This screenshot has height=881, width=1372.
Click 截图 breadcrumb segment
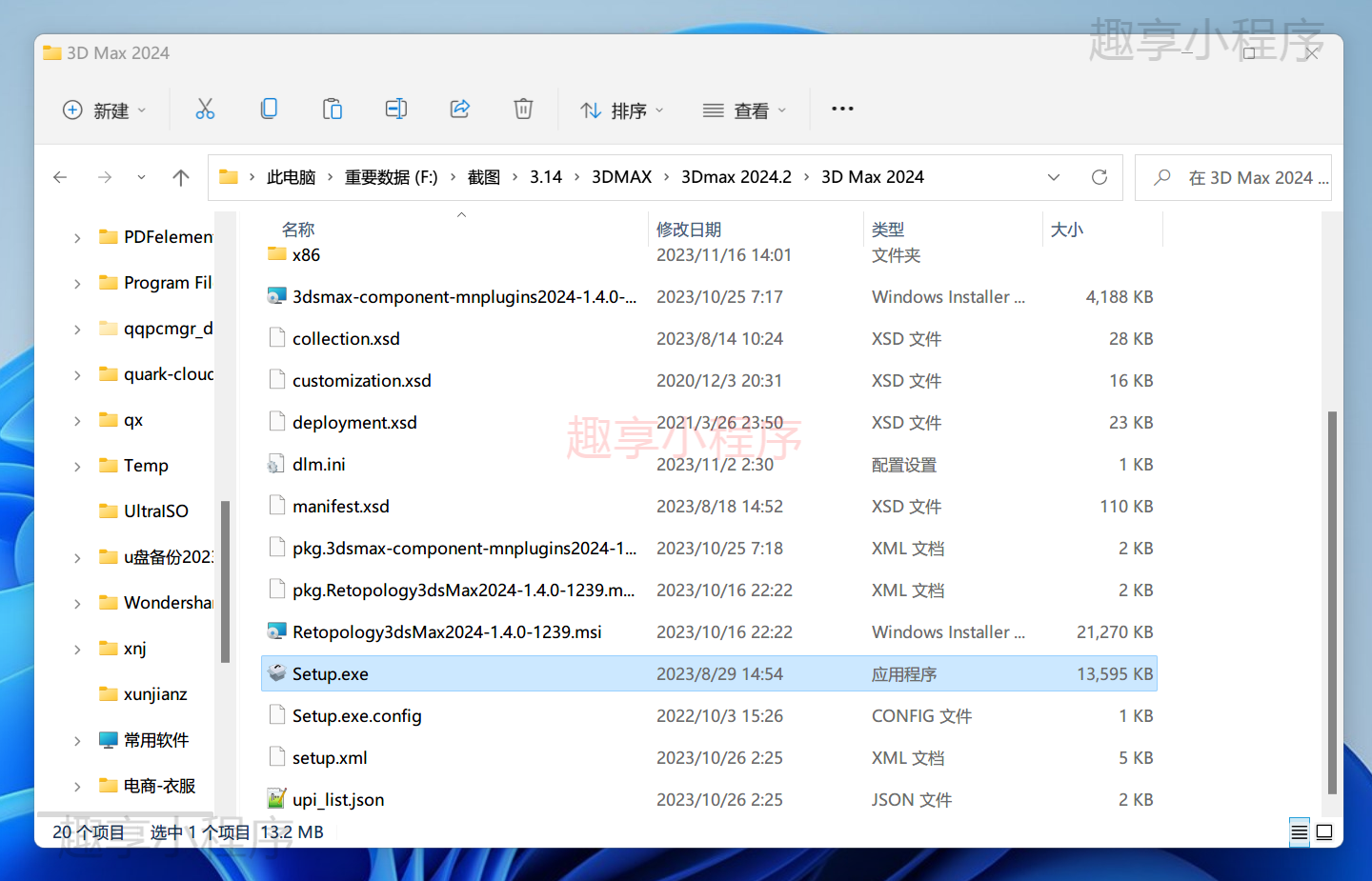(x=484, y=177)
